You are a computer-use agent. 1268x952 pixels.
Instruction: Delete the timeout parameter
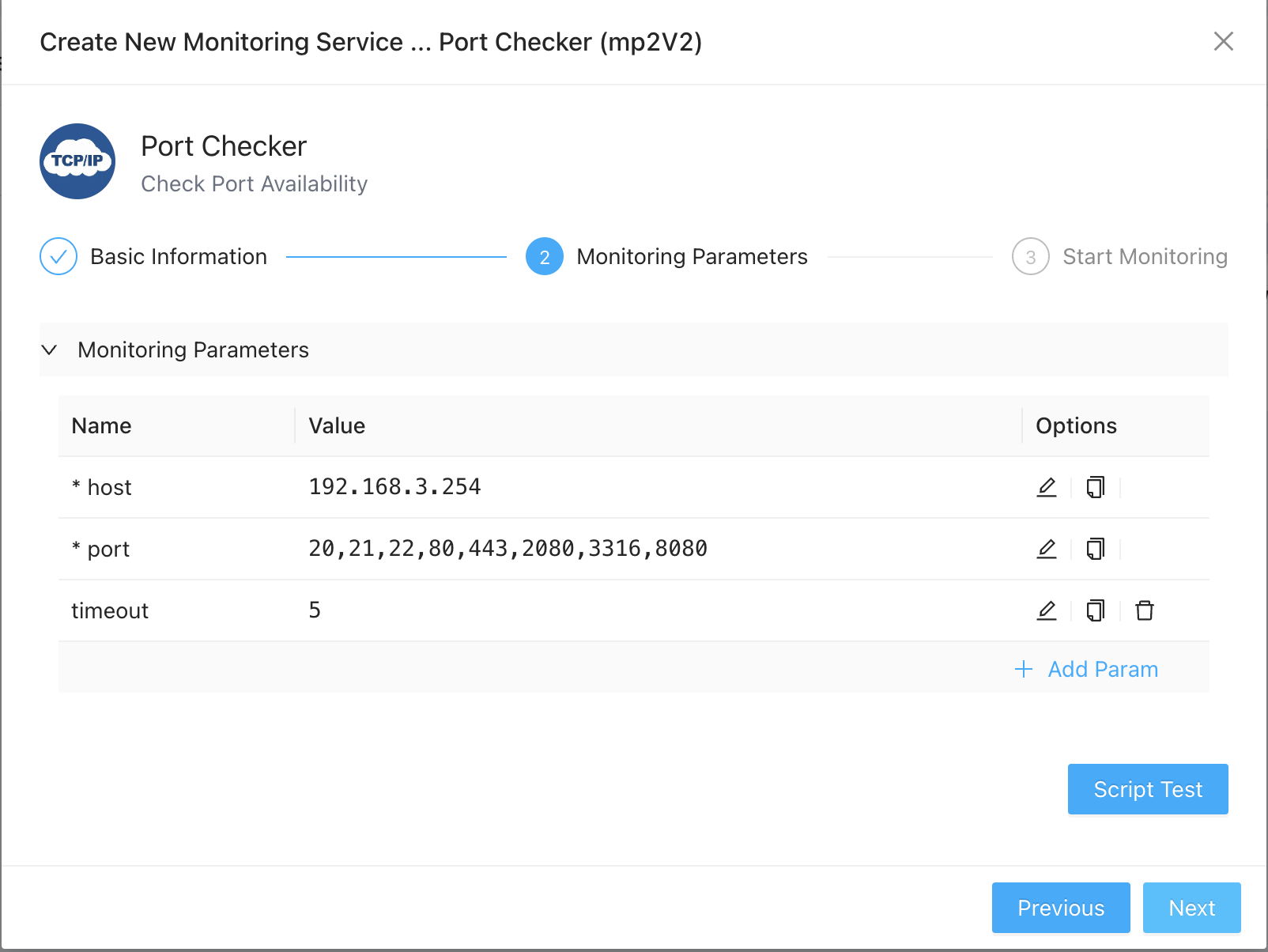coord(1144,610)
